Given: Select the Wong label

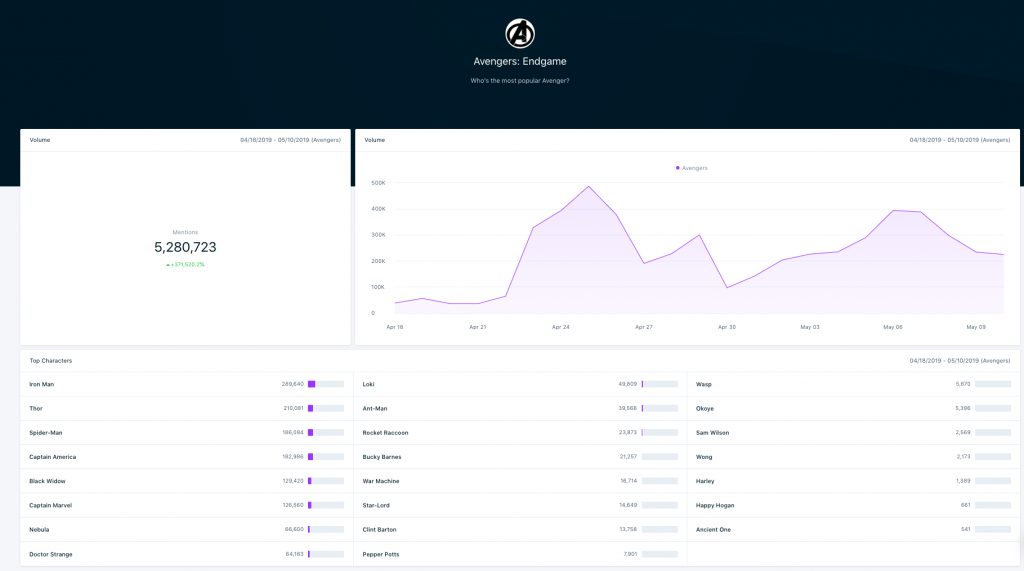Looking at the screenshot, I should pos(704,457).
